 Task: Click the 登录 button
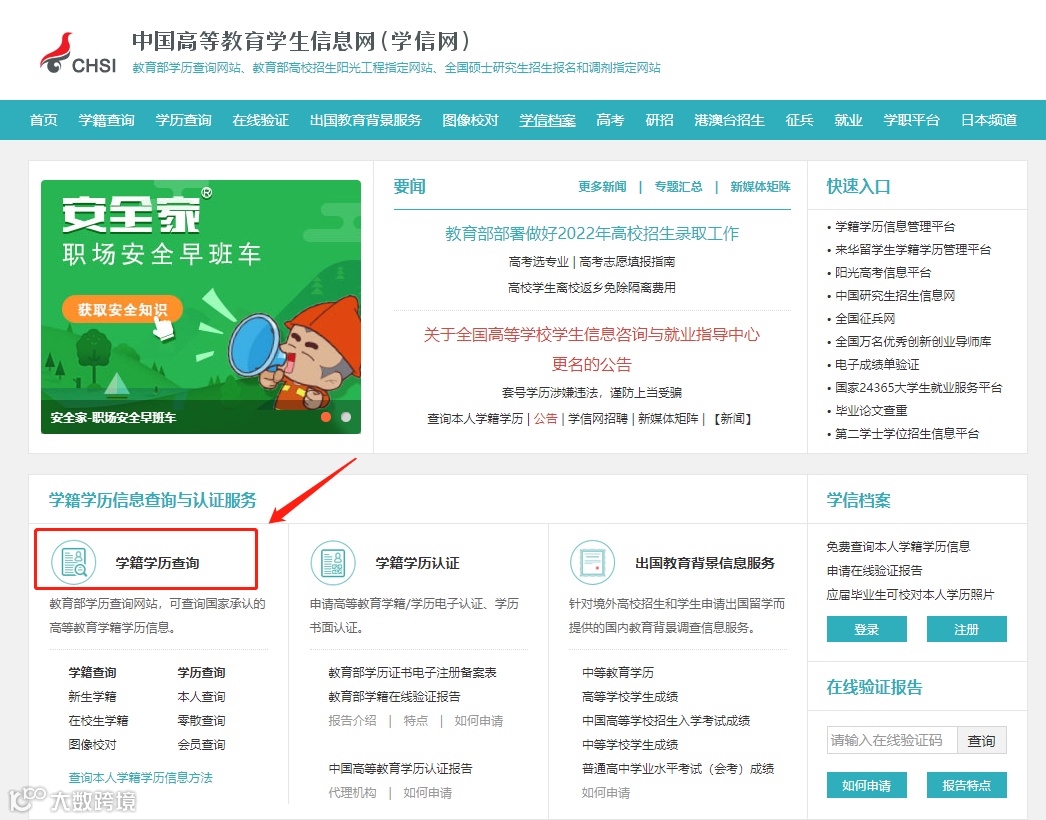coord(867,629)
